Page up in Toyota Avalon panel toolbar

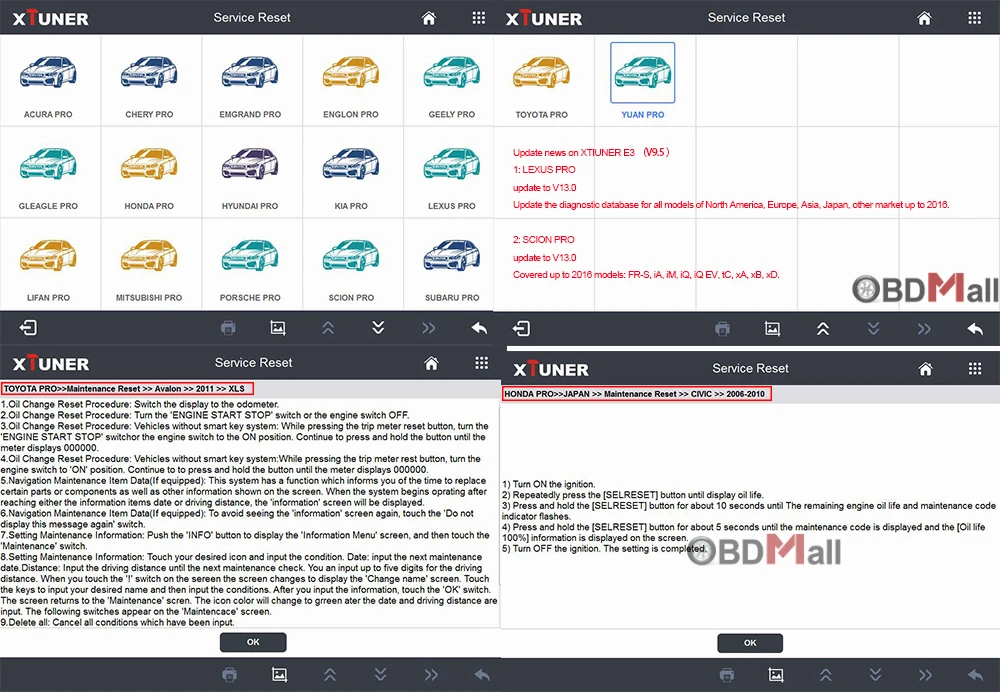pyautogui.click(x=330, y=675)
